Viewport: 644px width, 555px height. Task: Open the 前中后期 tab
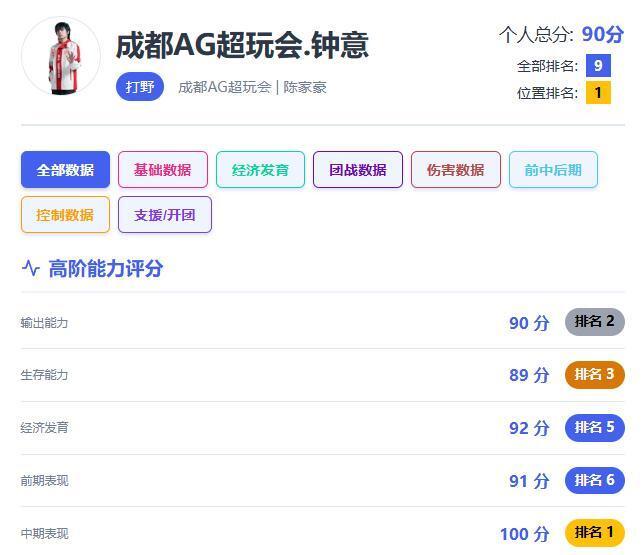click(x=552, y=170)
